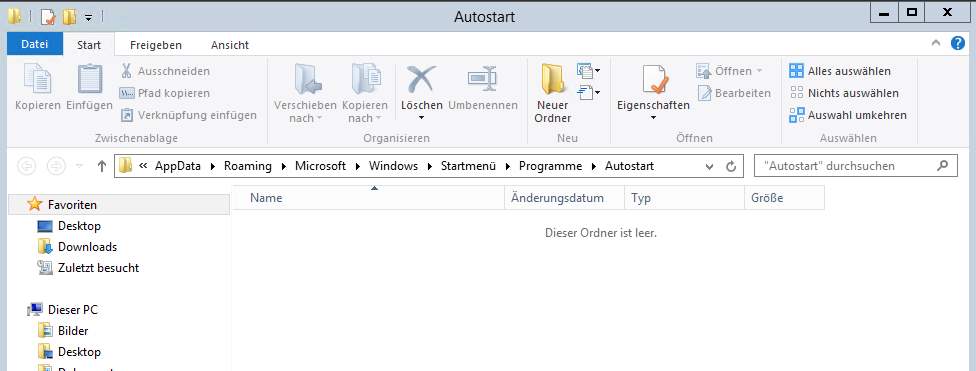Viewport: 976px width, 371px height.
Task: Open the address bar history dropdown
Action: tap(709, 166)
